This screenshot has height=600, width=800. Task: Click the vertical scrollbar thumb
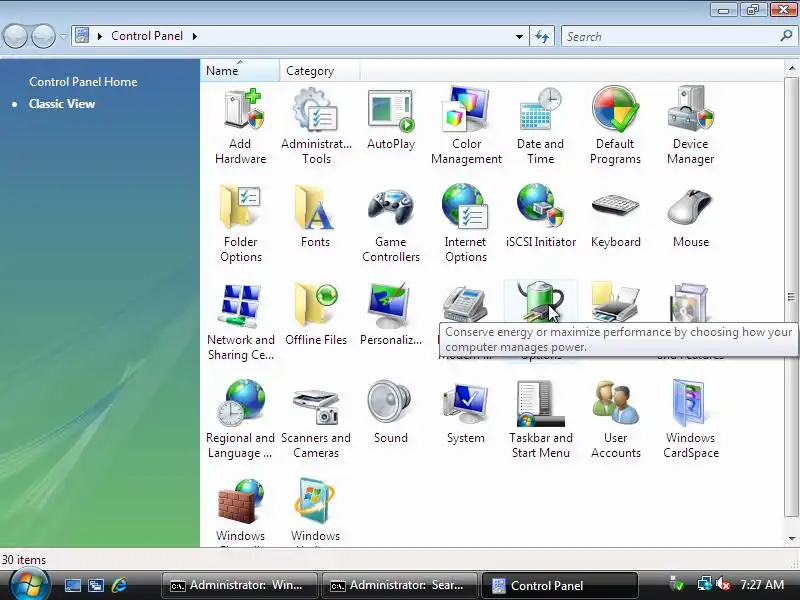792,296
